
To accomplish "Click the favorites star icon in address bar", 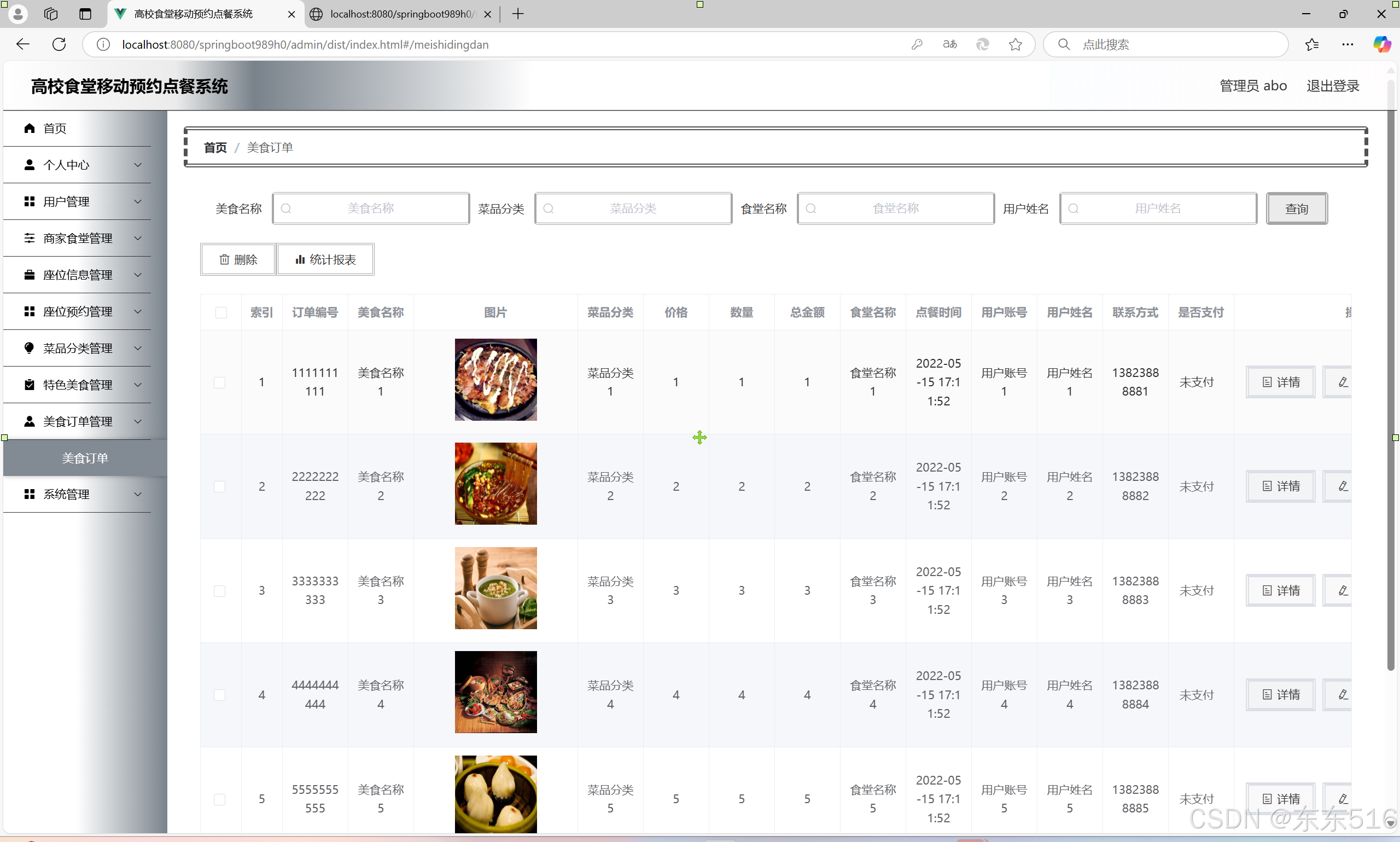I will coord(1015,44).
